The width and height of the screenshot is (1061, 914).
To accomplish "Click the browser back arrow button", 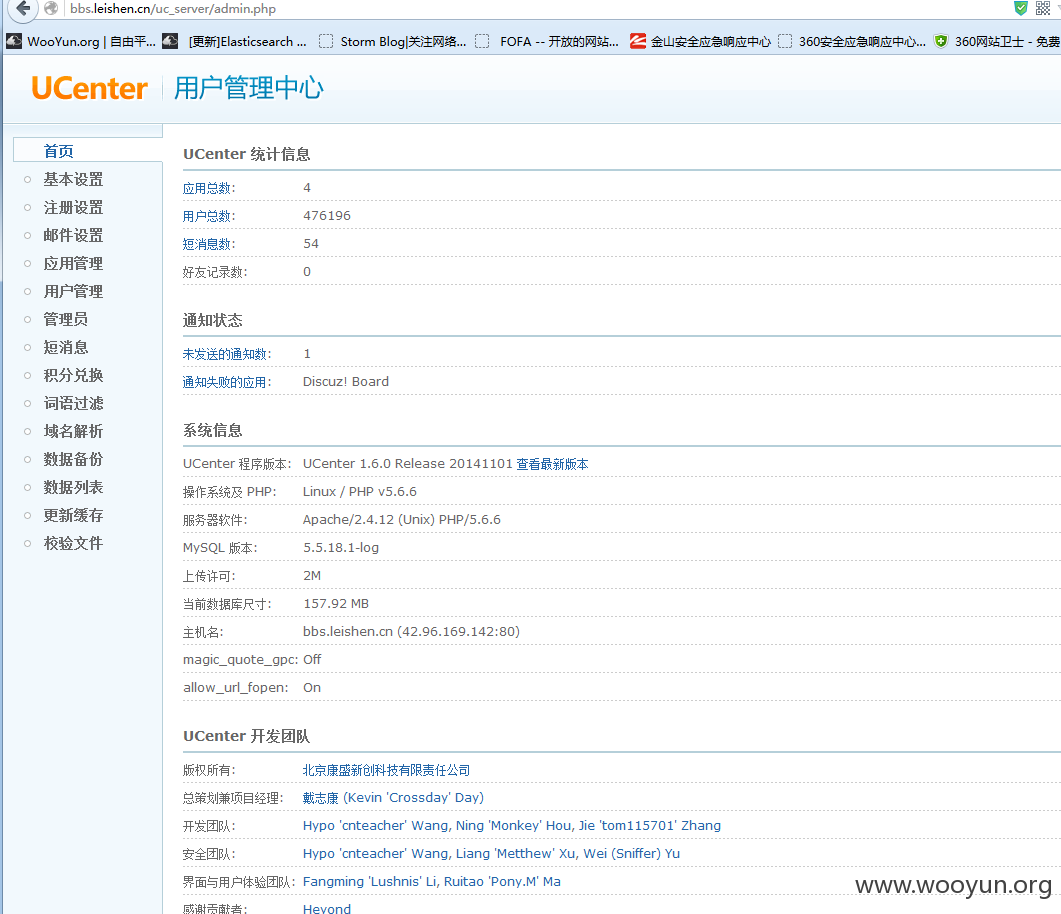I will click(23, 9).
